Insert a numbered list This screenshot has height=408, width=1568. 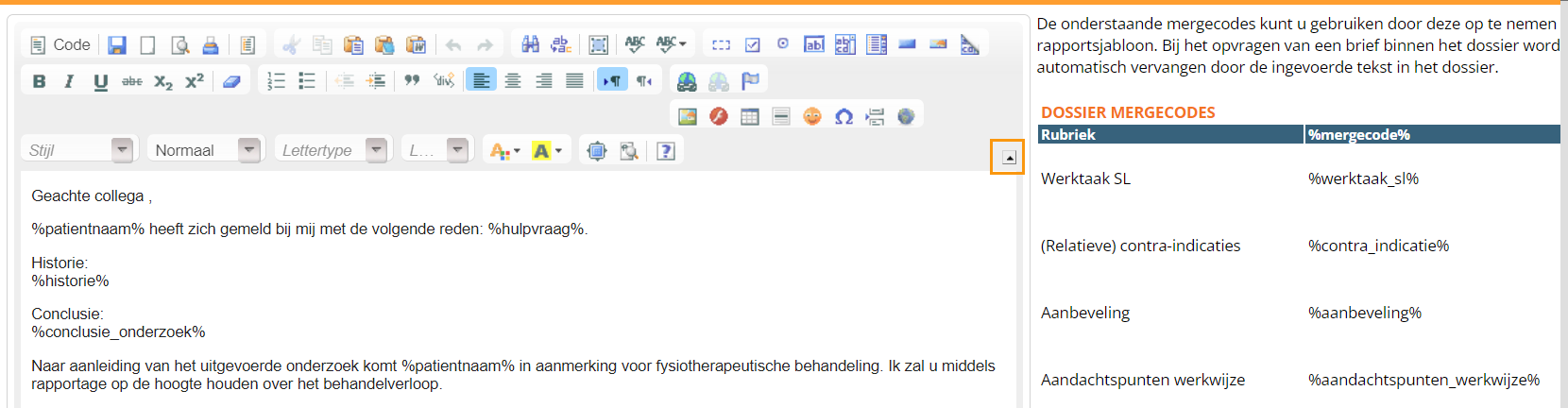click(x=276, y=81)
